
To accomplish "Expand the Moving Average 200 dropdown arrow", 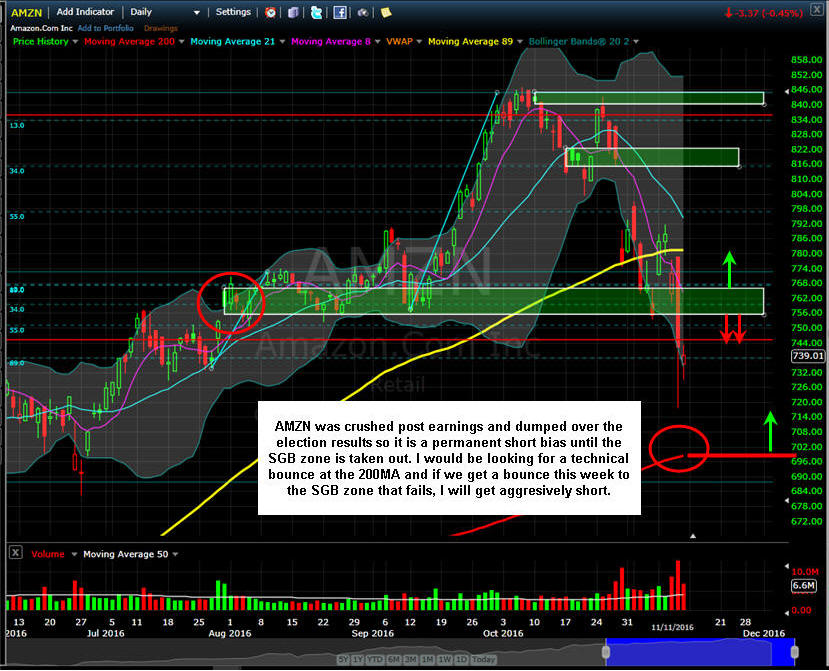I will pos(181,42).
